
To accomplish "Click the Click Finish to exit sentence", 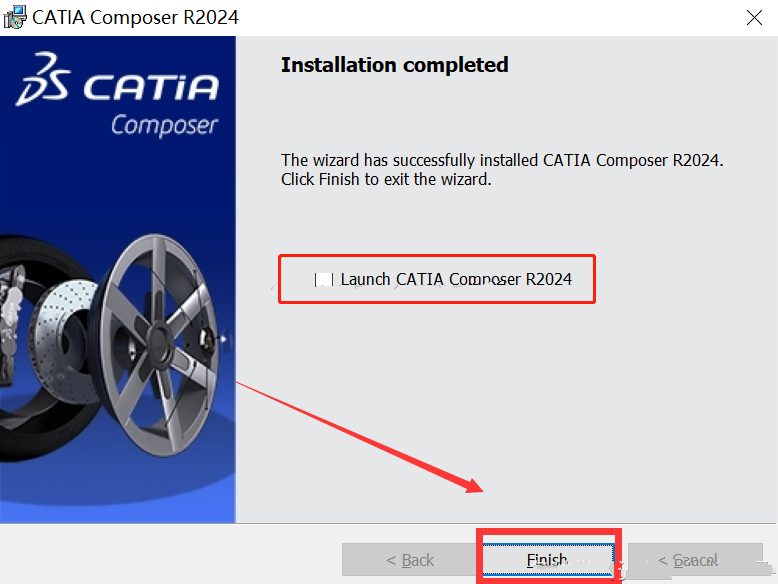I will point(386,179).
